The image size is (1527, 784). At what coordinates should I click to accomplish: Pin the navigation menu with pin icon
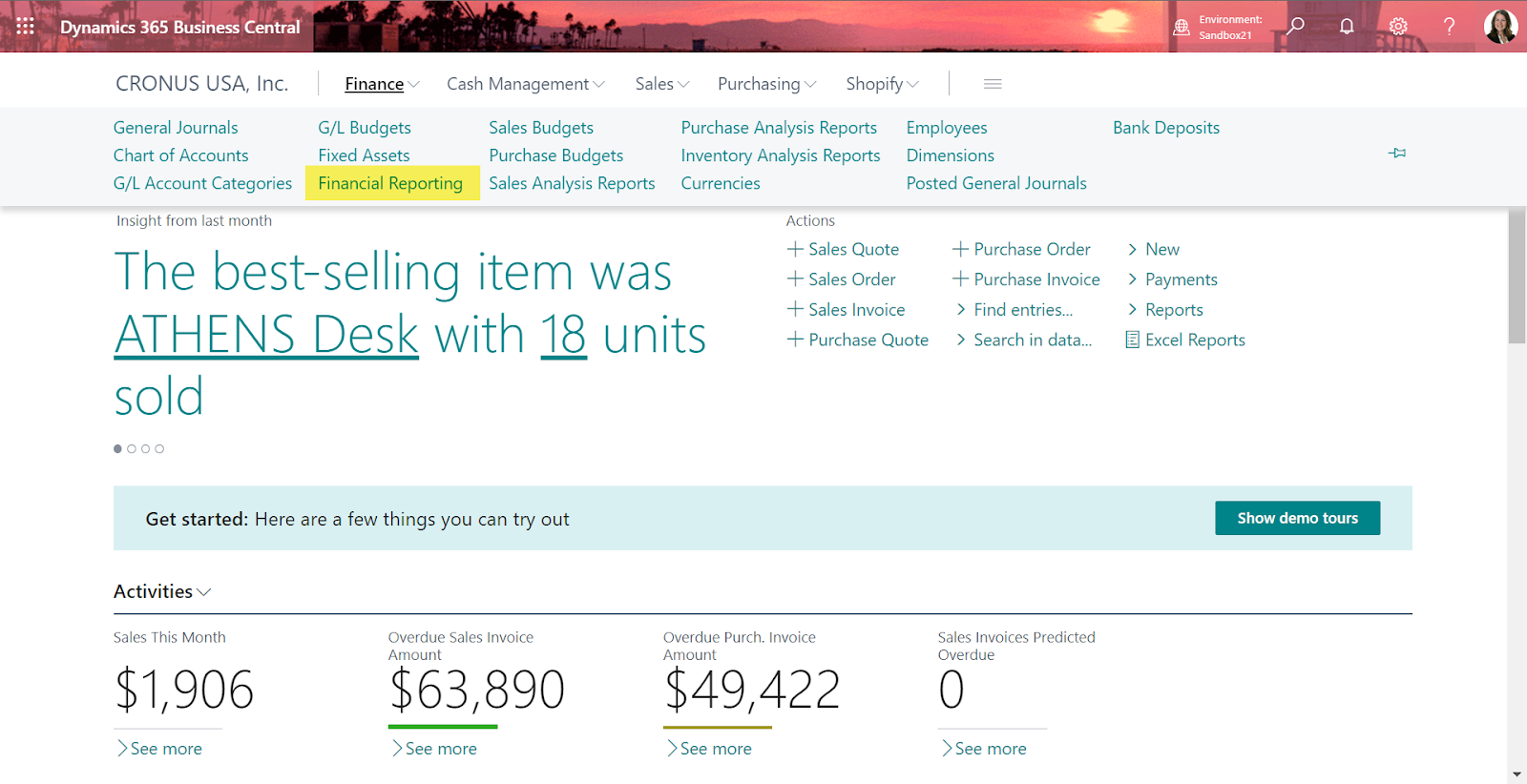1397,153
